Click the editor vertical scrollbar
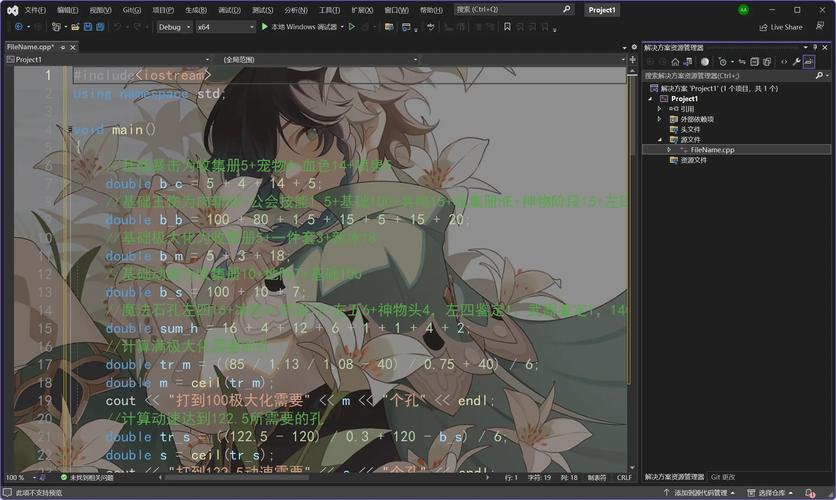The image size is (836, 500). pyautogui.click(x=632, y=267)
